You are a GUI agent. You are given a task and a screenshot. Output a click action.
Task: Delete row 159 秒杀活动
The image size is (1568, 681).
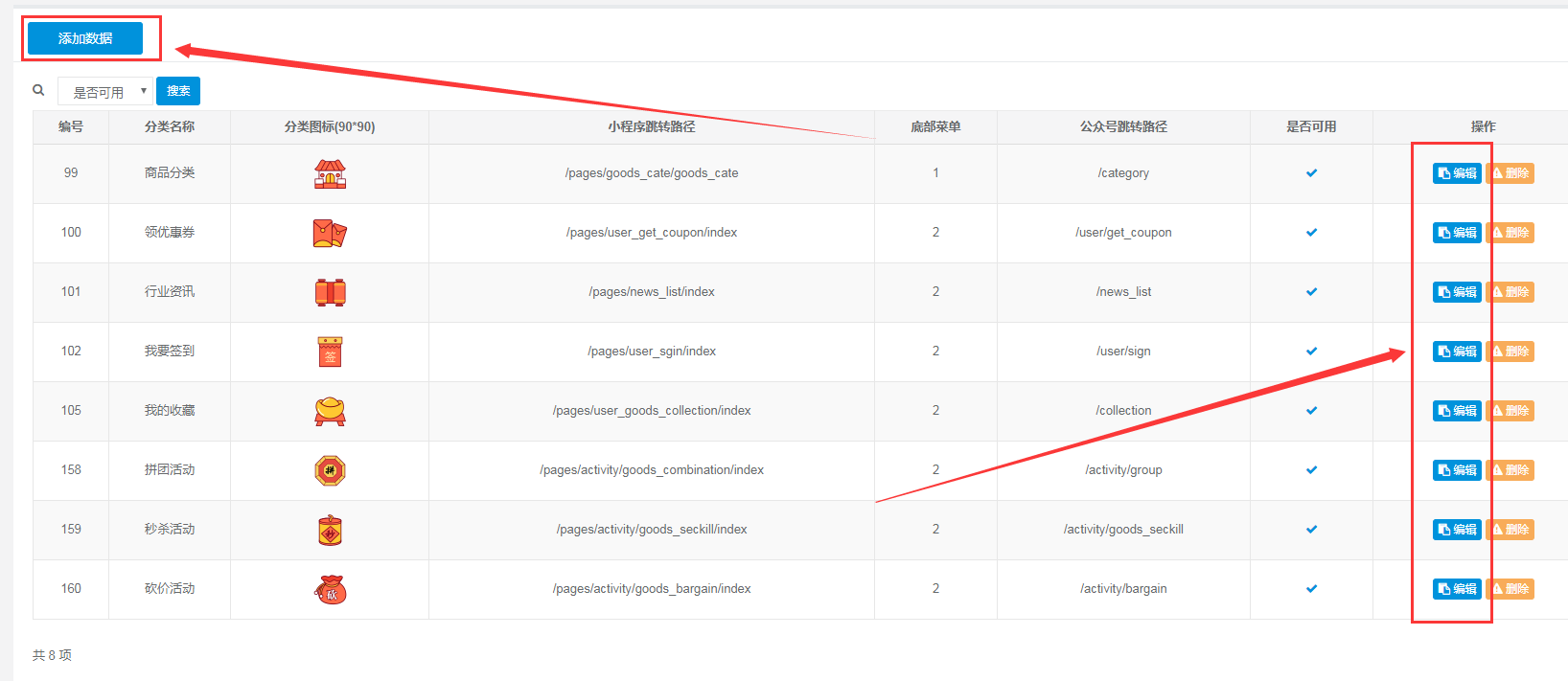[1510, 530]
